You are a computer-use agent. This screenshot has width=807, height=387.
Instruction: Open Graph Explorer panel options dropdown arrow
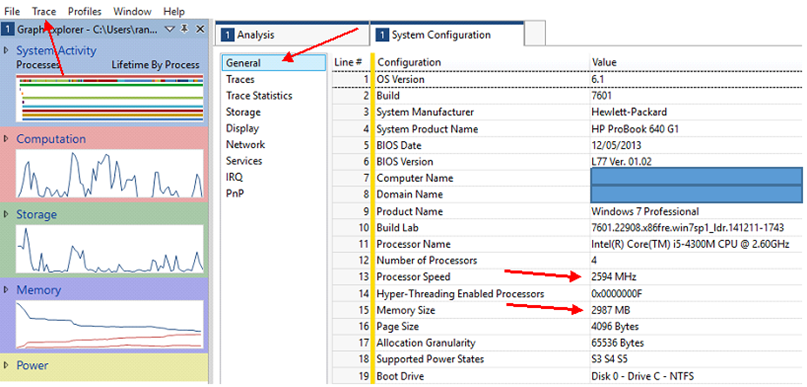pyautogui.click(x=171, y=30)
